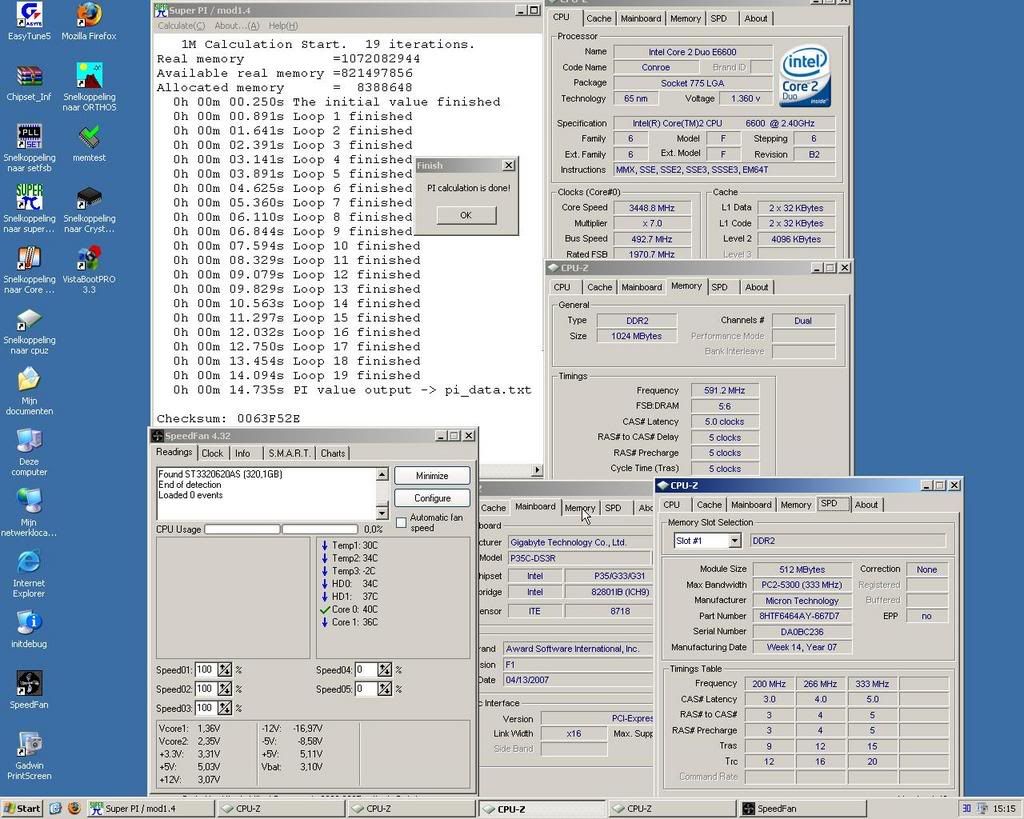The width and height of the screenshot is (1024, 819).
Task: Adjust the Speed03 spinner in SpeedFan
Action: (x=225, y=708)
